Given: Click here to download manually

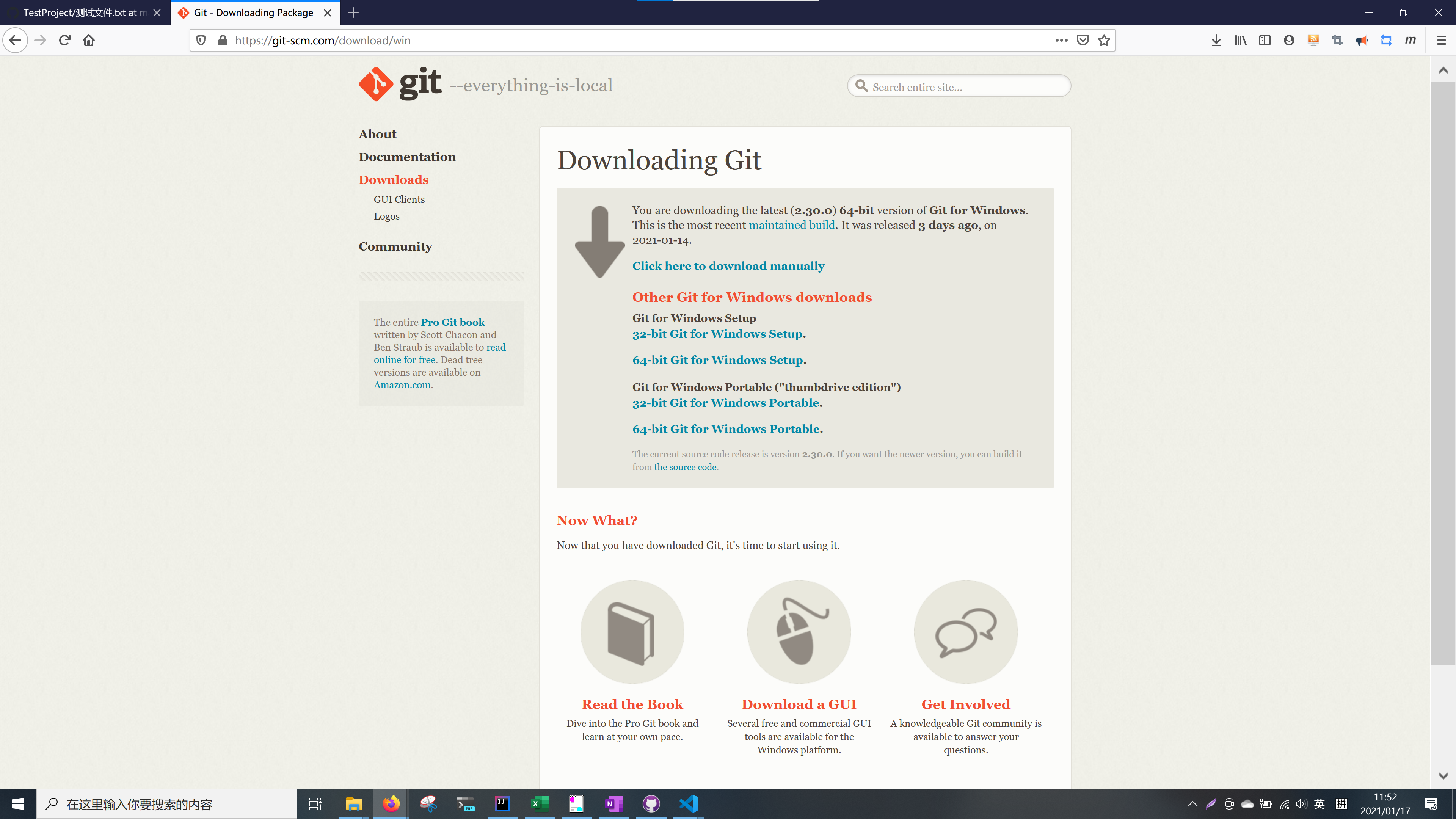Looking at the screenshot, I should (728, 266).
